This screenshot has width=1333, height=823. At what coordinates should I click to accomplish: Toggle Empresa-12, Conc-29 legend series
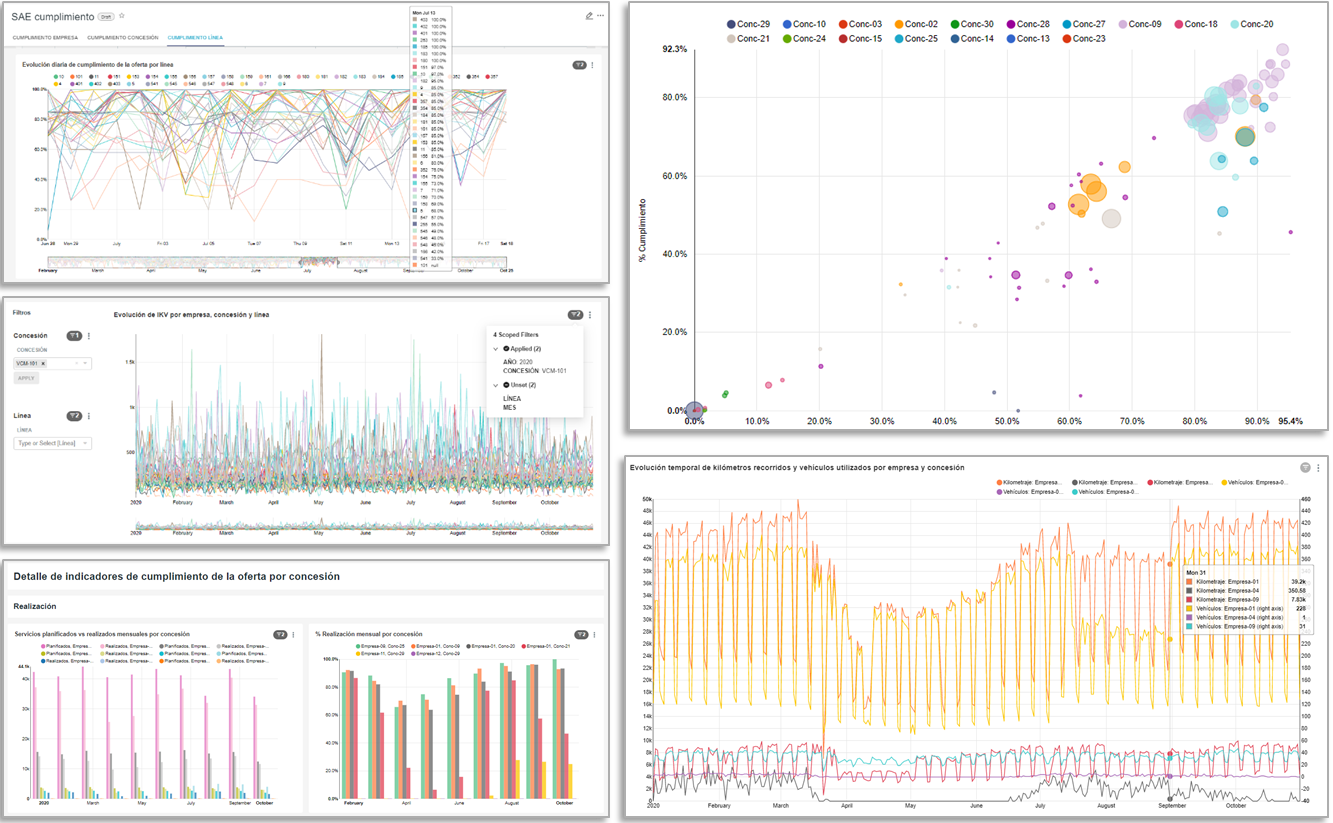(x=436, y=654)
